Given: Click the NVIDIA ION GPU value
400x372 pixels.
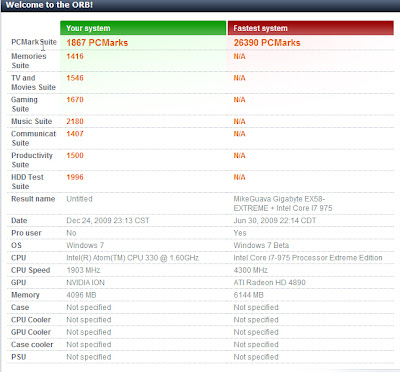Looking at the screenshot, I should coord(85,283).
